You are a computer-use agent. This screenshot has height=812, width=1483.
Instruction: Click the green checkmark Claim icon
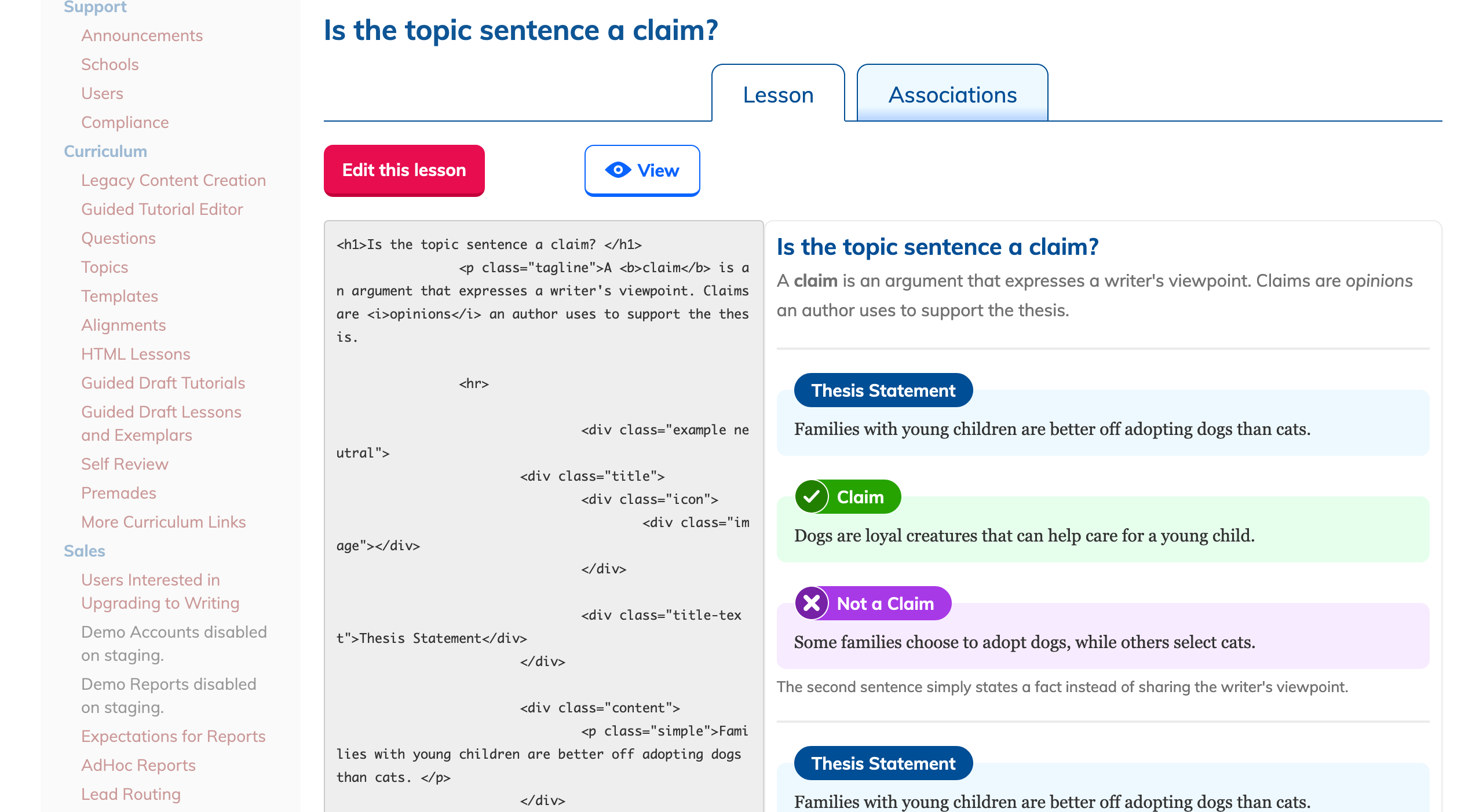click(811, 497)
